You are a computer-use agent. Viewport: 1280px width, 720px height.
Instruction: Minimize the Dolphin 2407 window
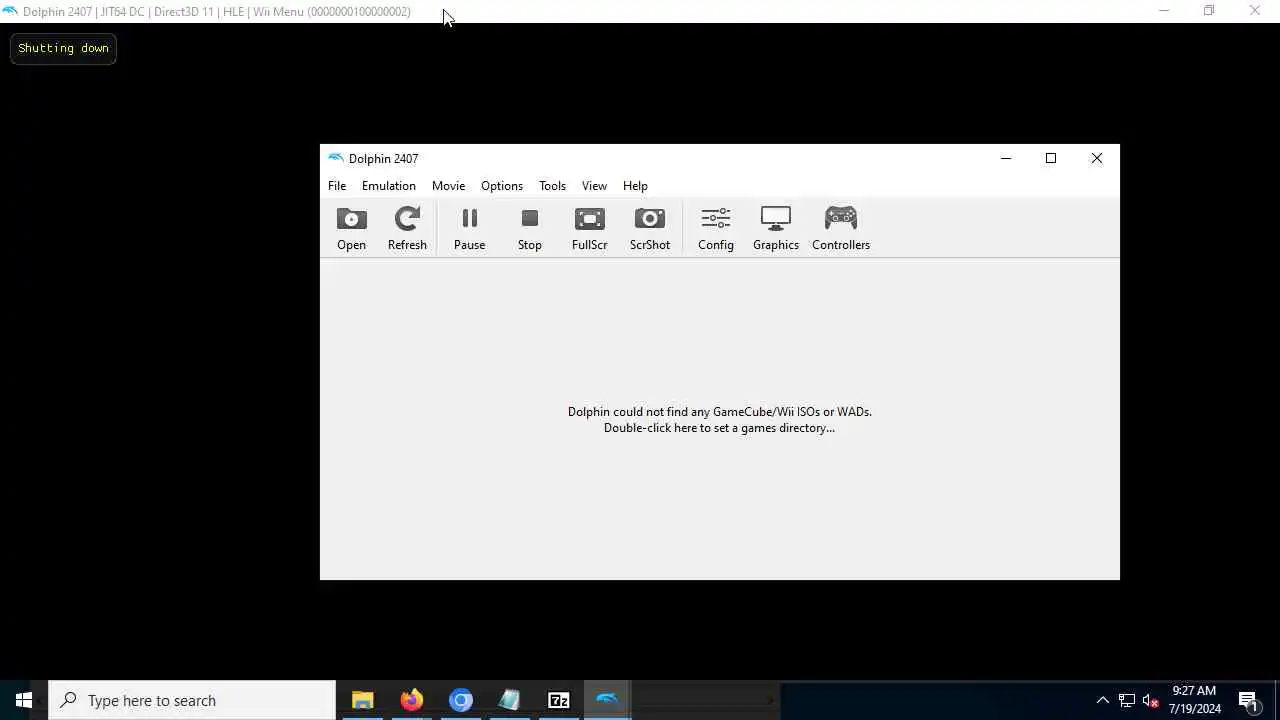click(1006, 158)
